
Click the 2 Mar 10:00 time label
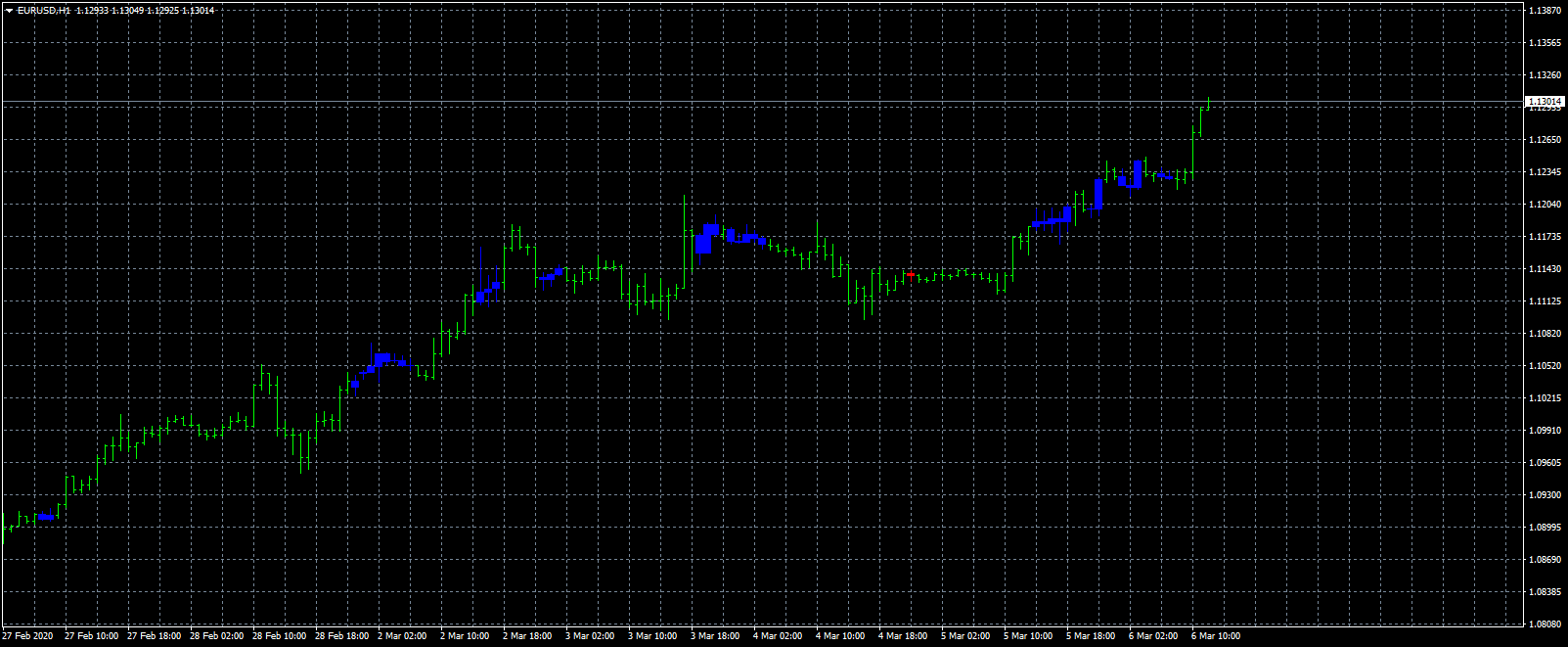pos(465,636)
